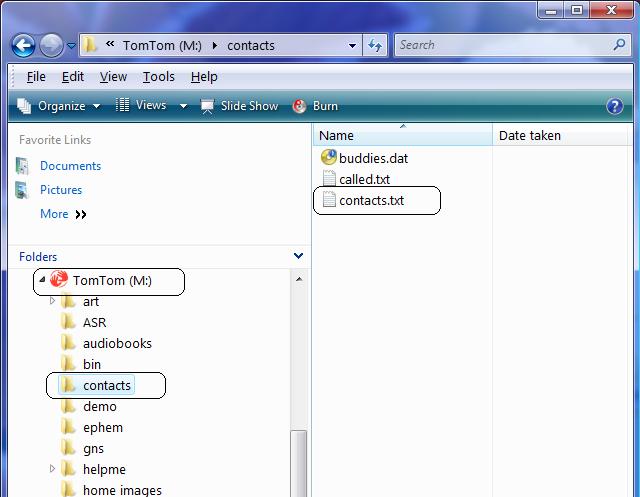The width and height of the screenshot is (640, 497).
Task: Select the demo folder
Action: tap(100, 406)
